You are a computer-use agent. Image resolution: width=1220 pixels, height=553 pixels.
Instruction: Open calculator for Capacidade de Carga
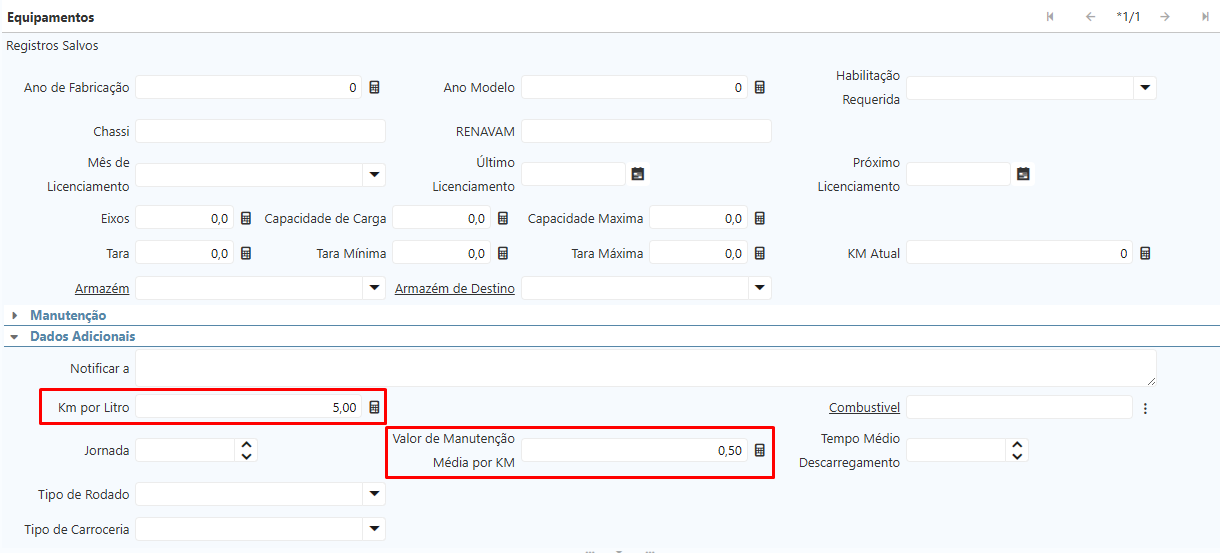pyautogui.click(x=503, y=218)
